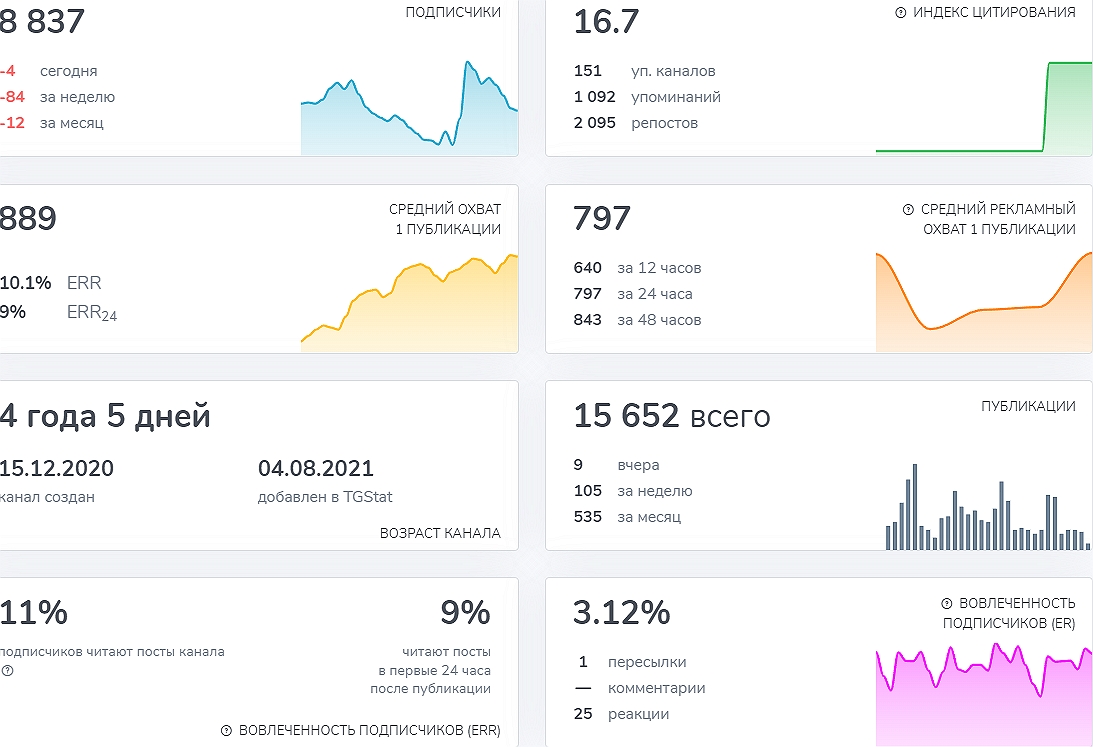Click the green citation index chart

pyautogui.click(x=983, y=108)
